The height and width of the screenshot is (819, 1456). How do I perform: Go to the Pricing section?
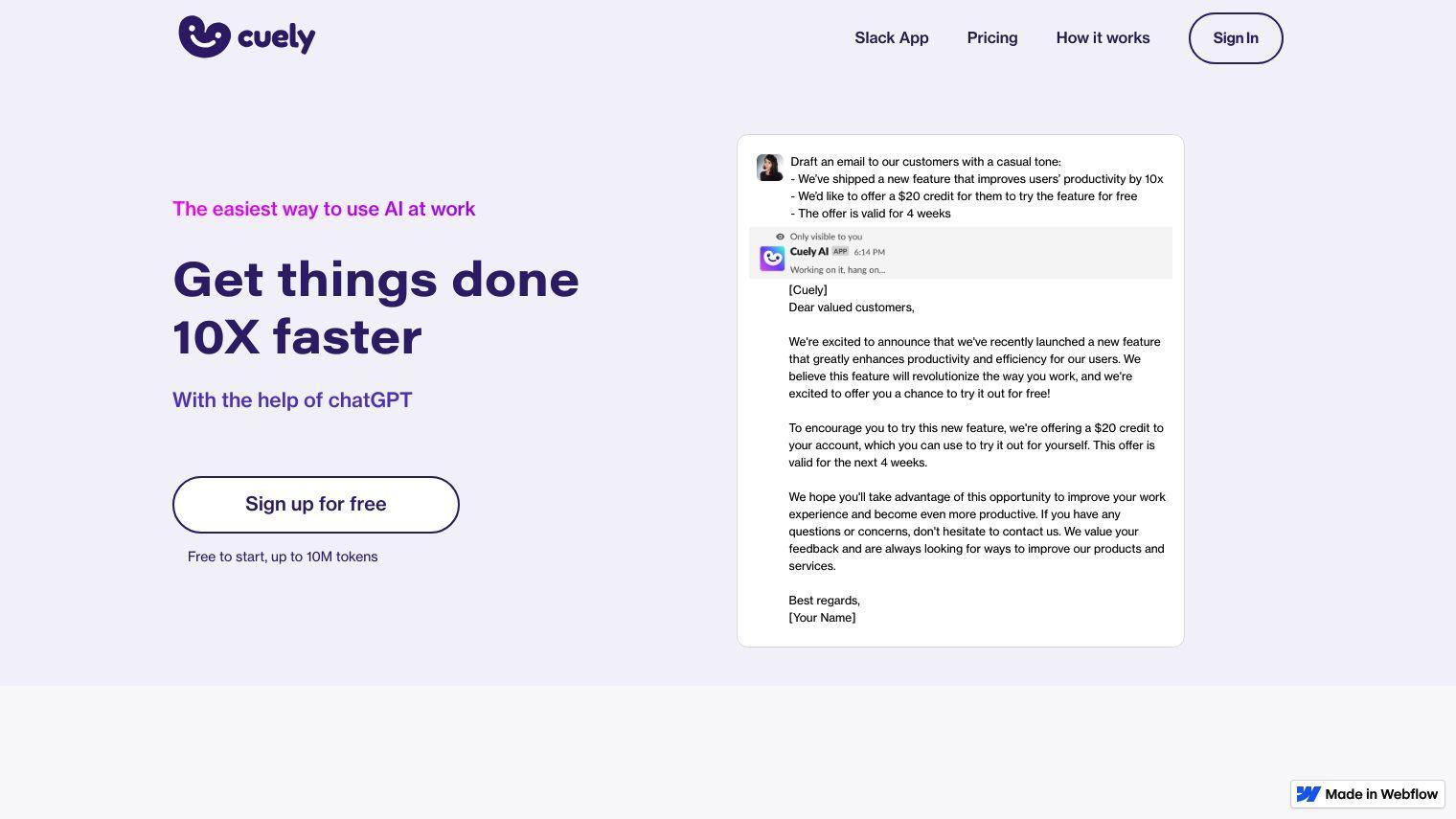tap(992, 38)
